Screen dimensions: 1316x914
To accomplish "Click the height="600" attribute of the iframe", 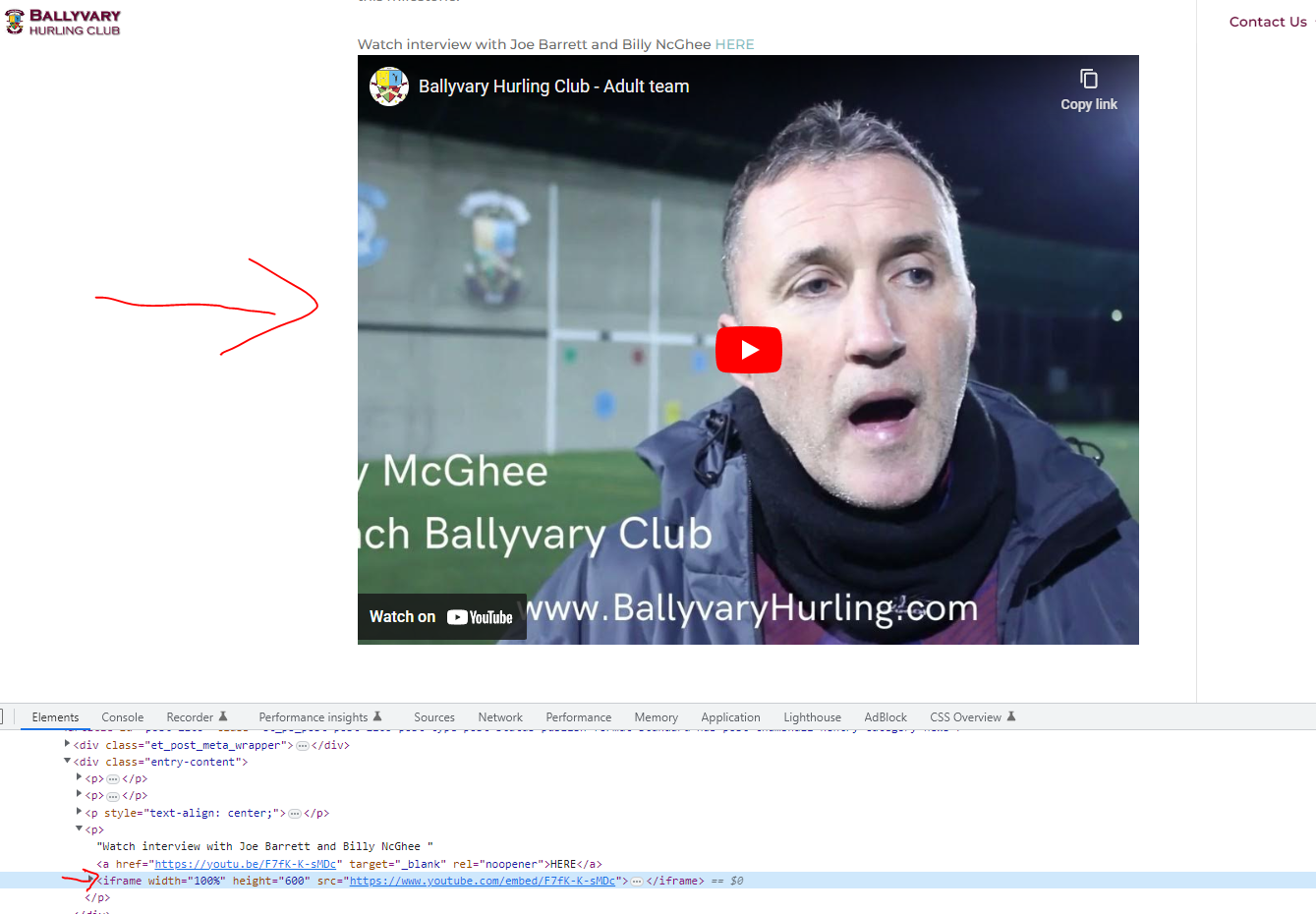I will (x=271, y=881).
